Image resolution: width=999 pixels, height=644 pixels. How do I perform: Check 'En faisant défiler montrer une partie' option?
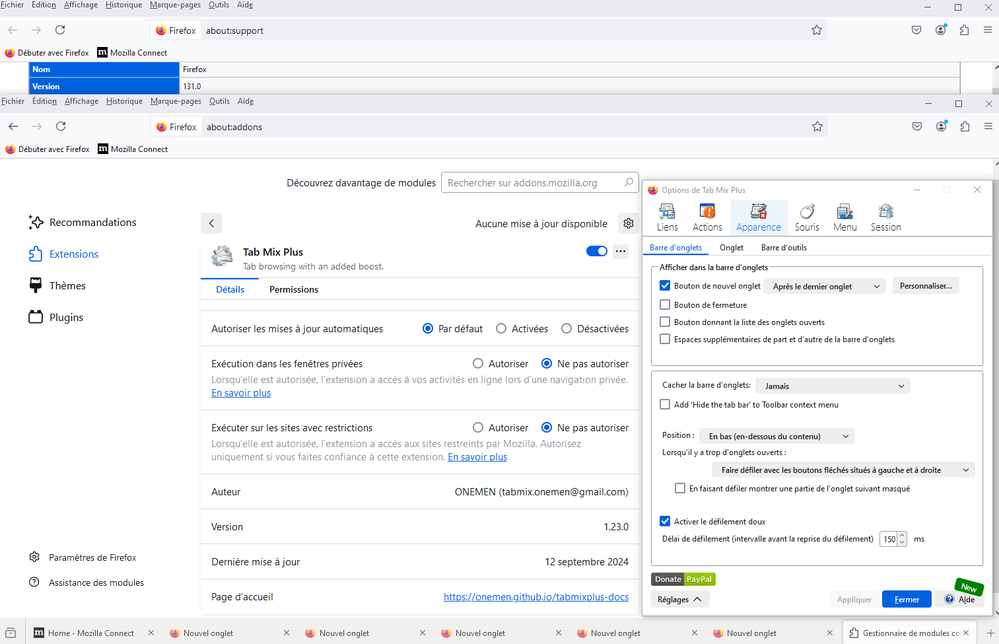(x=680, y=488)
